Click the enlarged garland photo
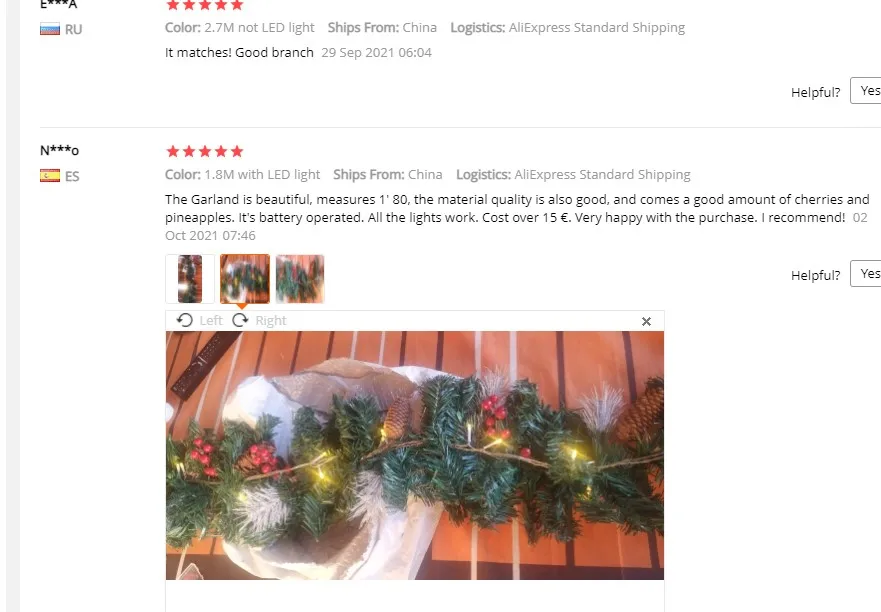Image resolution: width=881 pixels, height=612 pixels. click(x=415, y=455)
